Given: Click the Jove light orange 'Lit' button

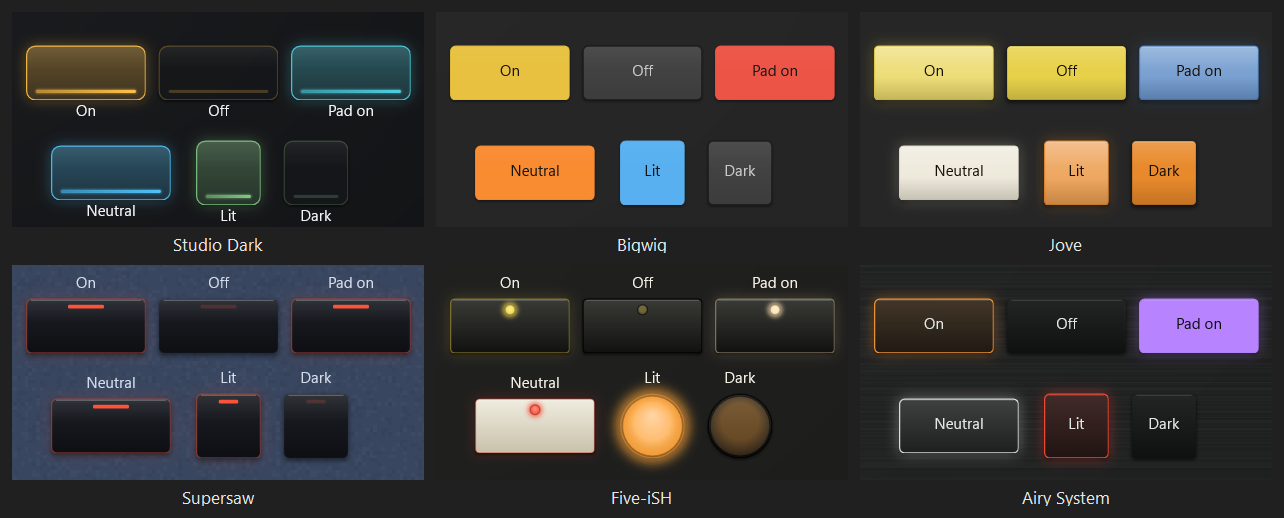Looking at the screenshot, I should (1076, 173).
